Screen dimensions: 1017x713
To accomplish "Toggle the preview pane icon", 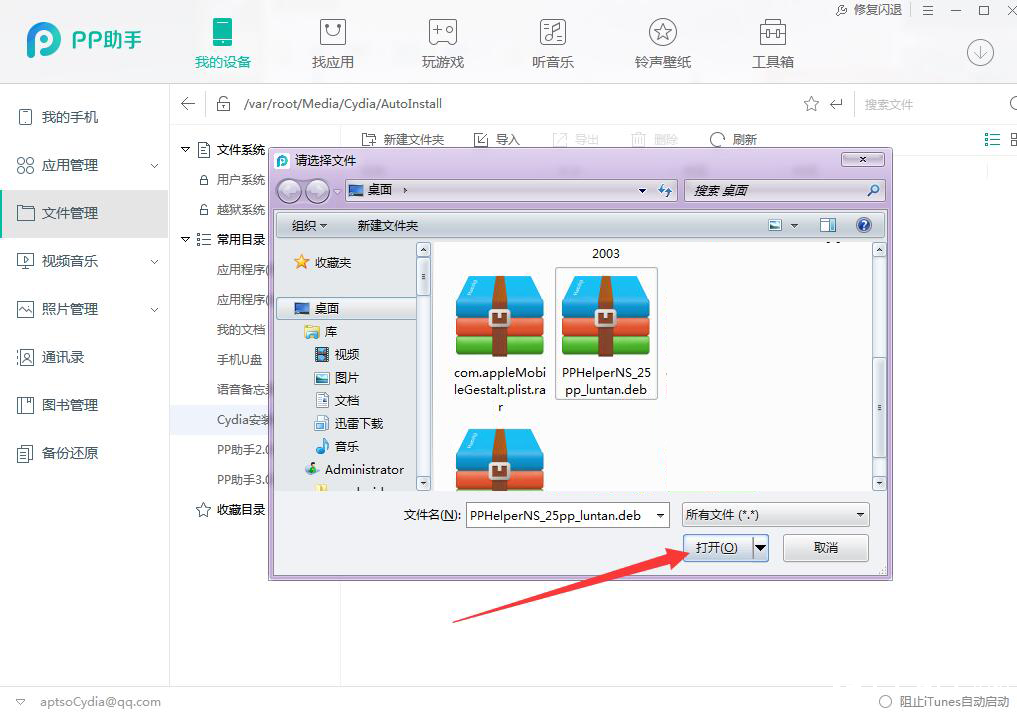I will coord(828,225).
